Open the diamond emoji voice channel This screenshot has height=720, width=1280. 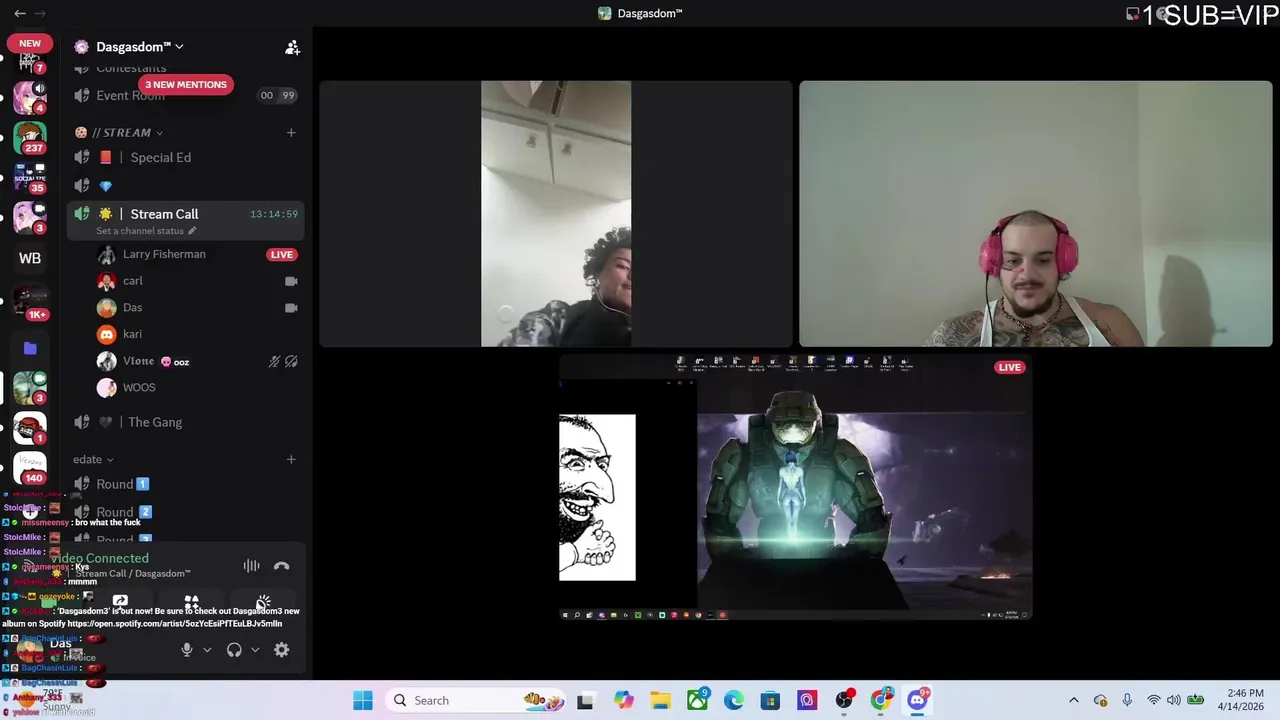185,185
